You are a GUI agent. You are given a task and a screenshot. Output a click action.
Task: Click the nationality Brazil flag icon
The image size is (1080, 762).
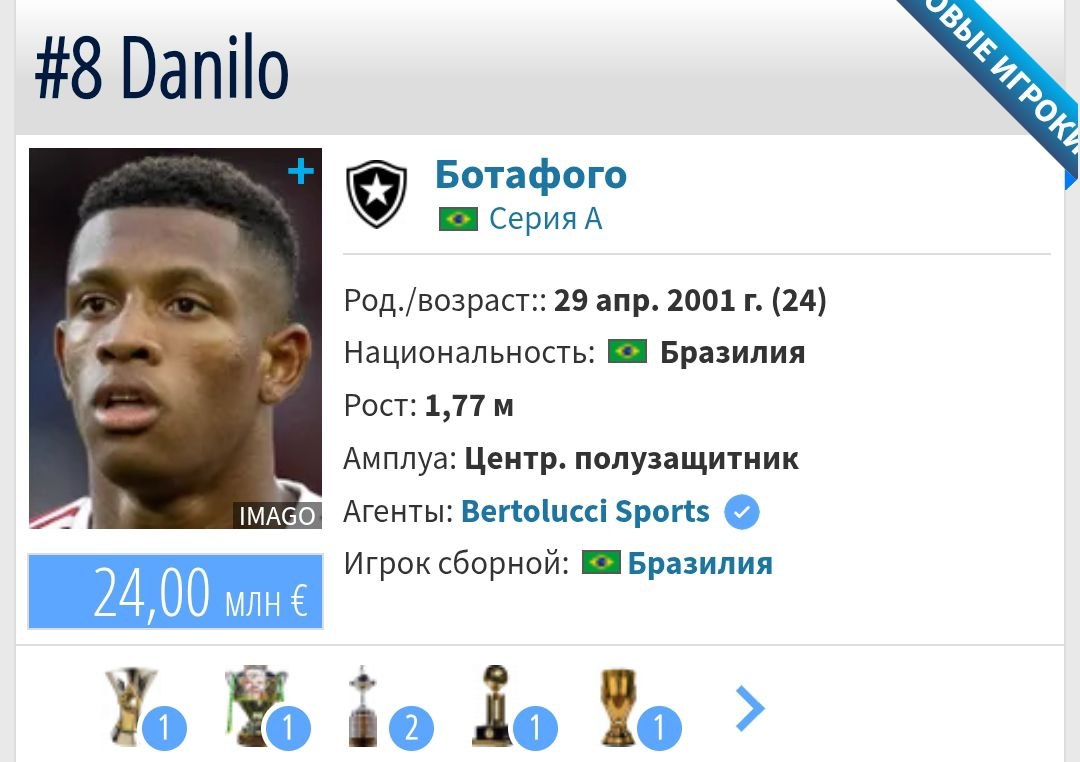tap(627, 351)
